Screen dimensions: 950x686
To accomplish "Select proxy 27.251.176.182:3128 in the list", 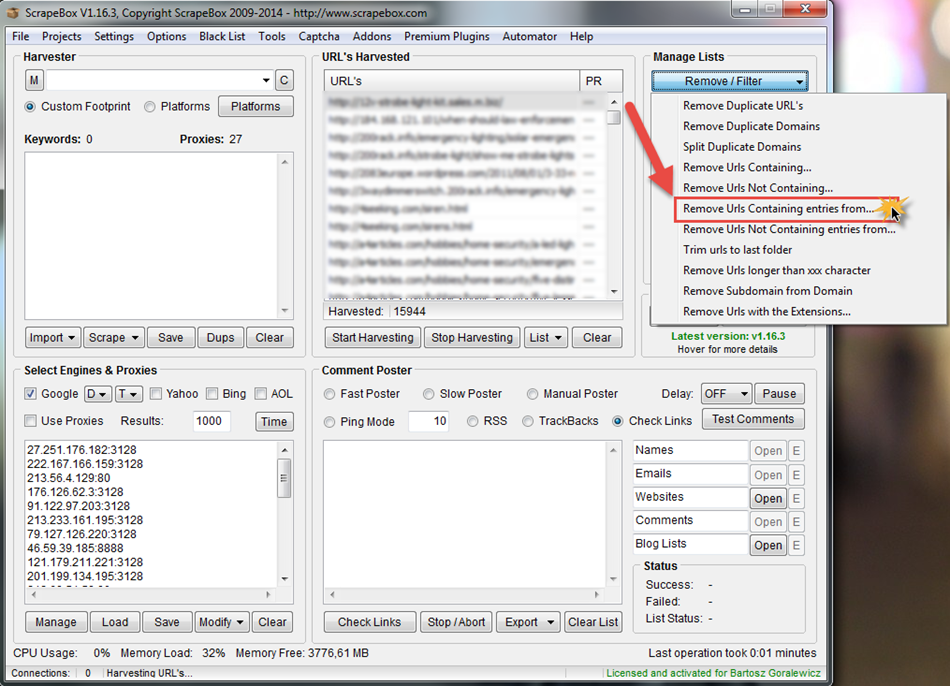I will (x=82, y=450).
